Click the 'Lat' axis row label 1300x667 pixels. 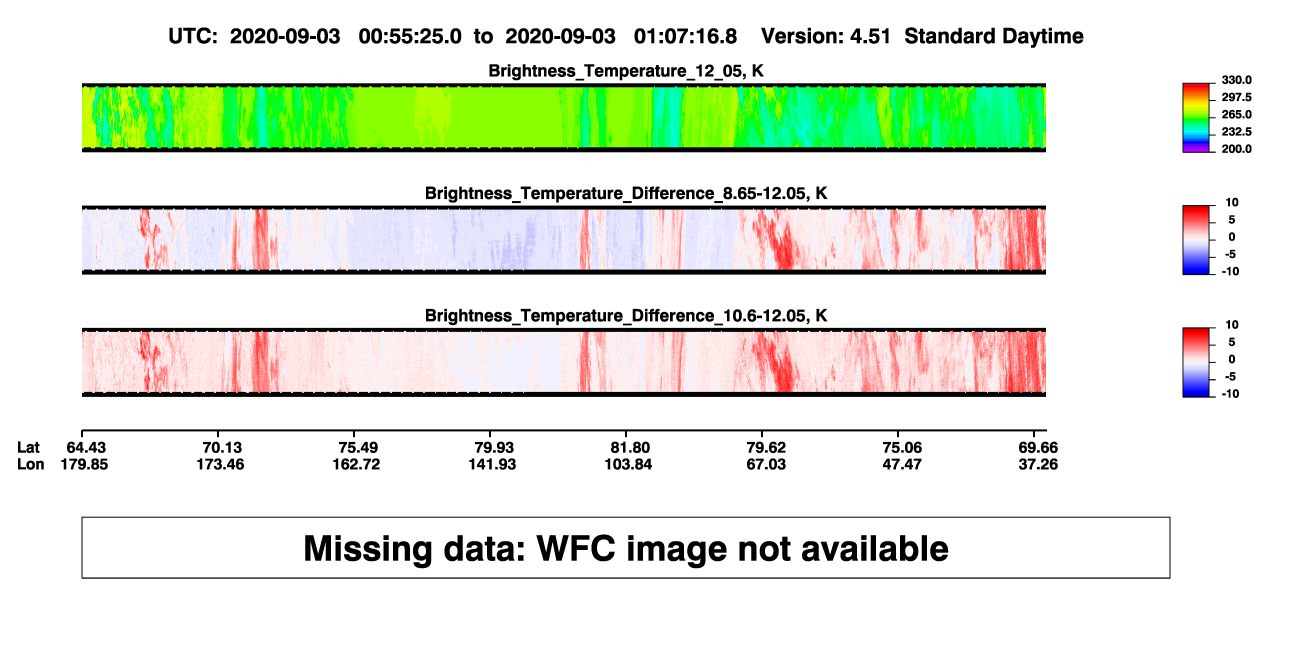click(28, 447)
